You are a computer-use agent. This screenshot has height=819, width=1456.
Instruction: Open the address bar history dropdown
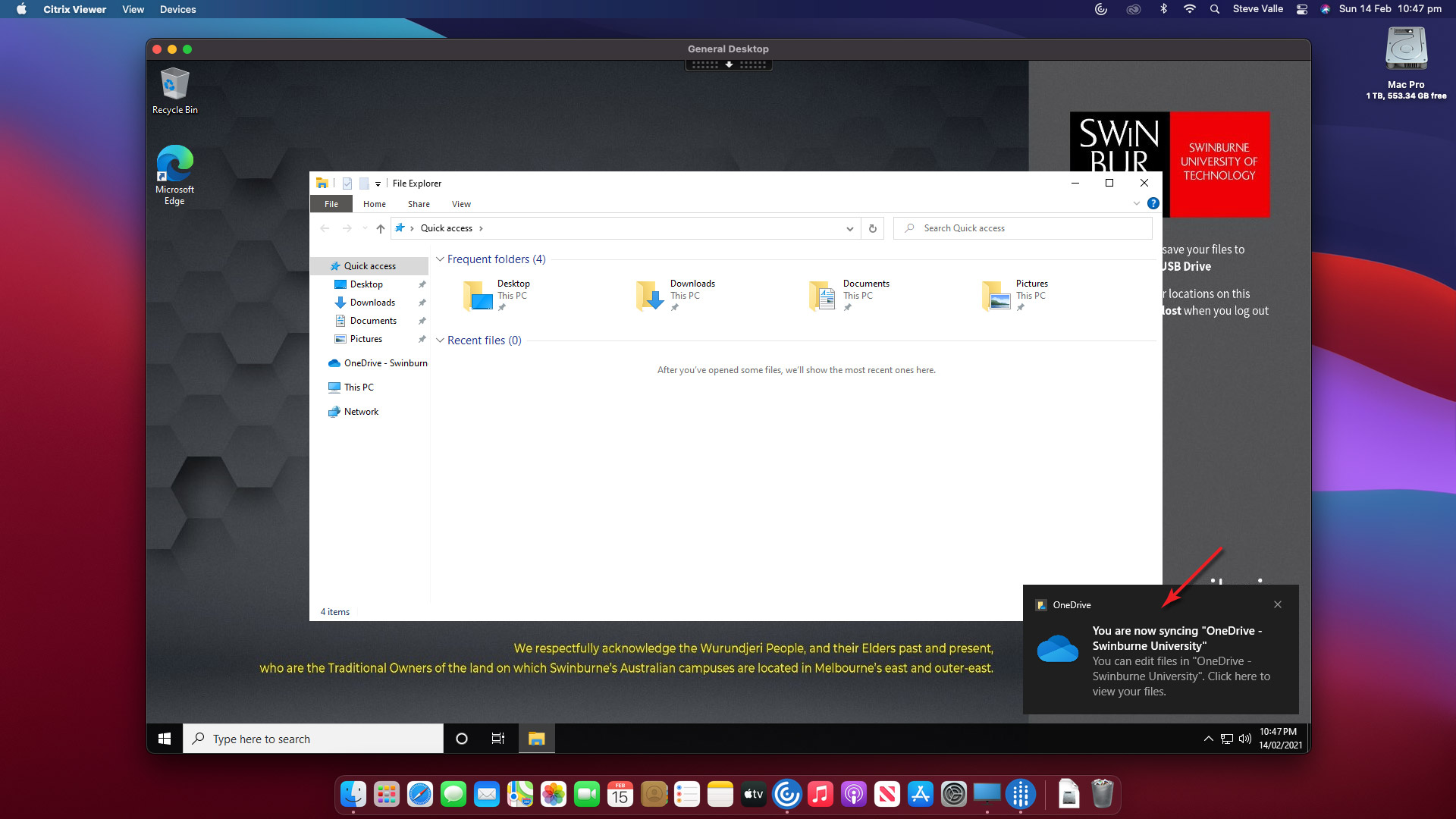click(x=849, y=228)
